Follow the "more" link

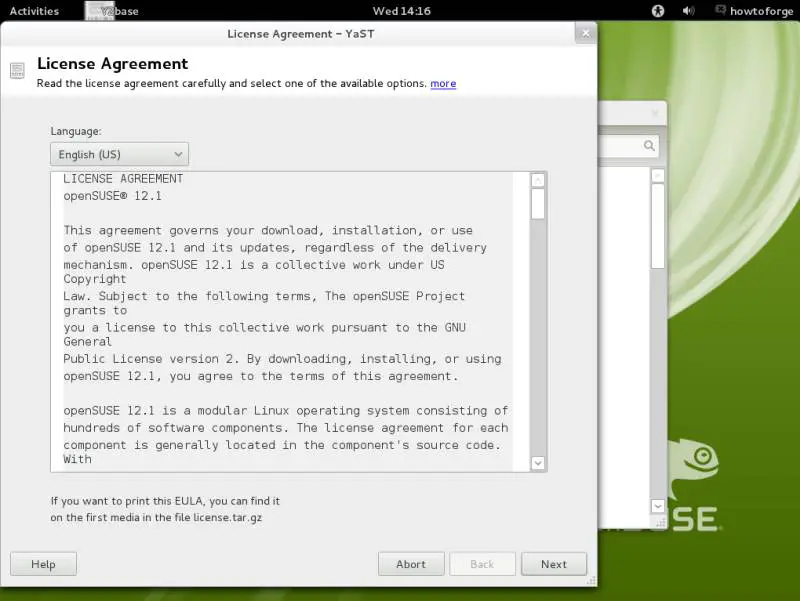coord(443,83)
